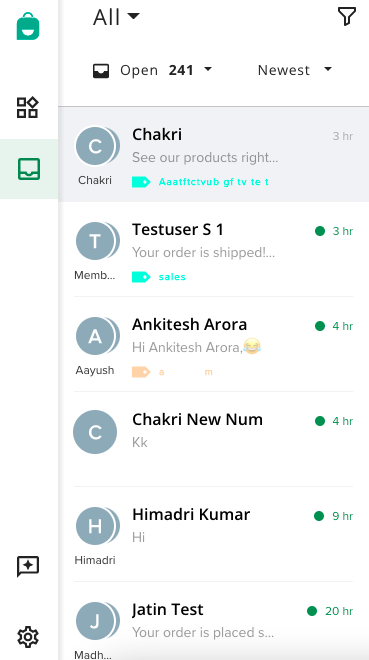Open Testuser S 1 conversation
Viewport: 369px width, 660px height.
tap(214, 249)
